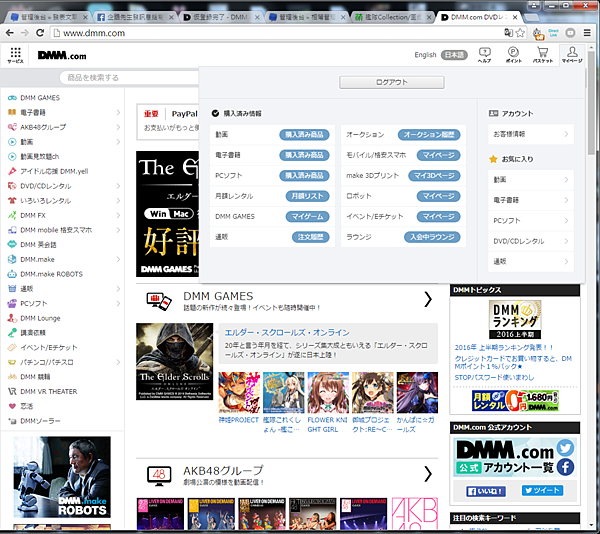Image resolution: width=600 pixels, height=534 pixels.
Task: Open the DMM.make ROBOTS banner image
Action: click(62, 477)
